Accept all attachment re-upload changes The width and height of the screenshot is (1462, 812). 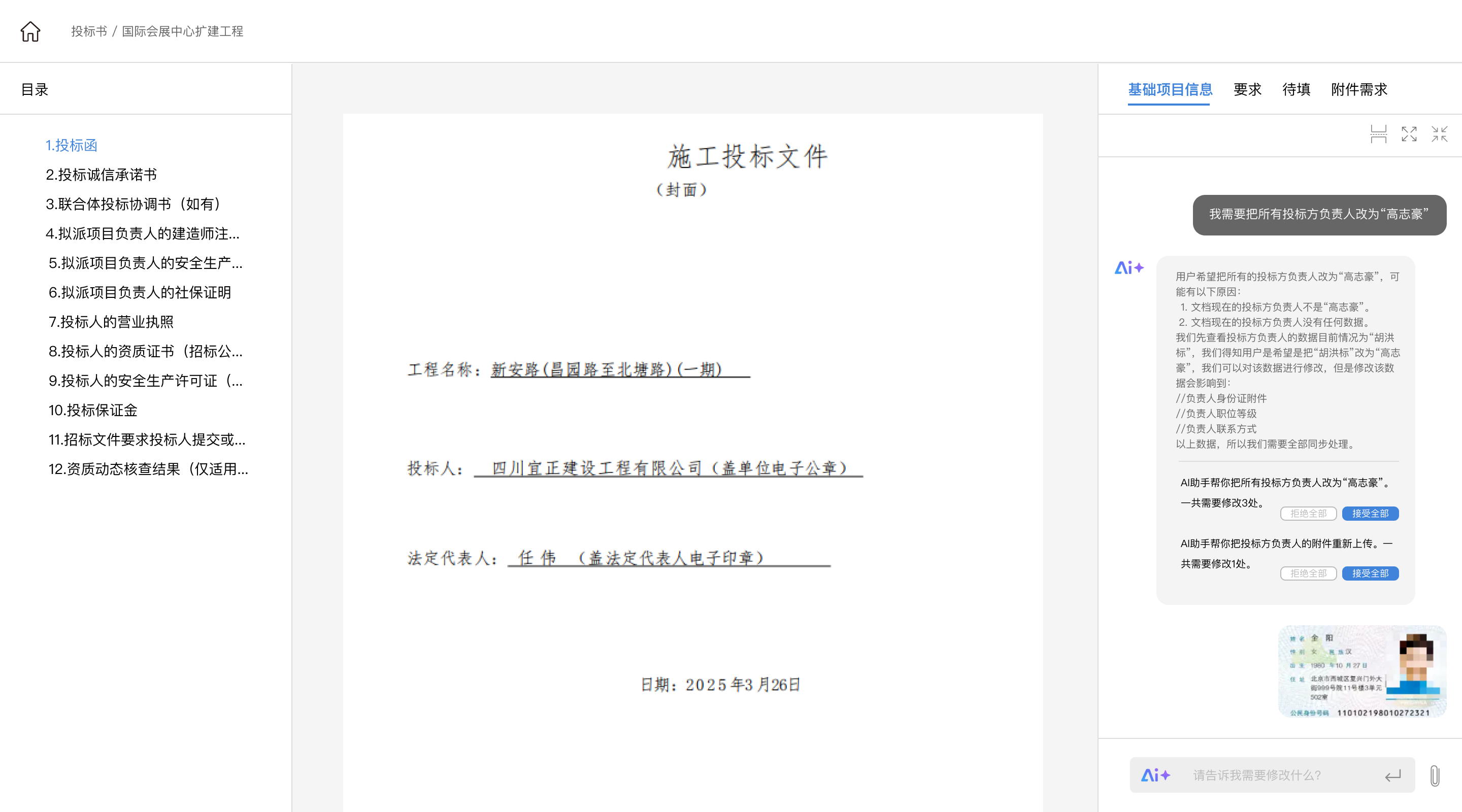pos(1370,573)
